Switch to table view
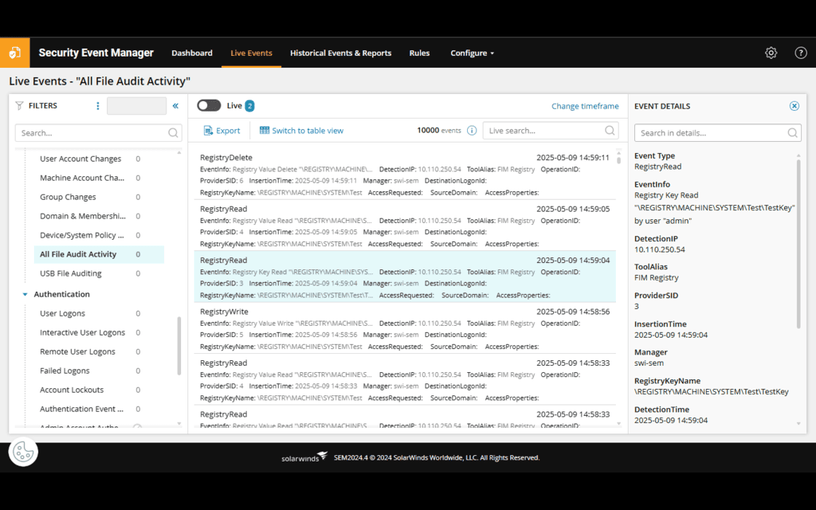This screenshot has height=510, width=816. coord(301,131)
